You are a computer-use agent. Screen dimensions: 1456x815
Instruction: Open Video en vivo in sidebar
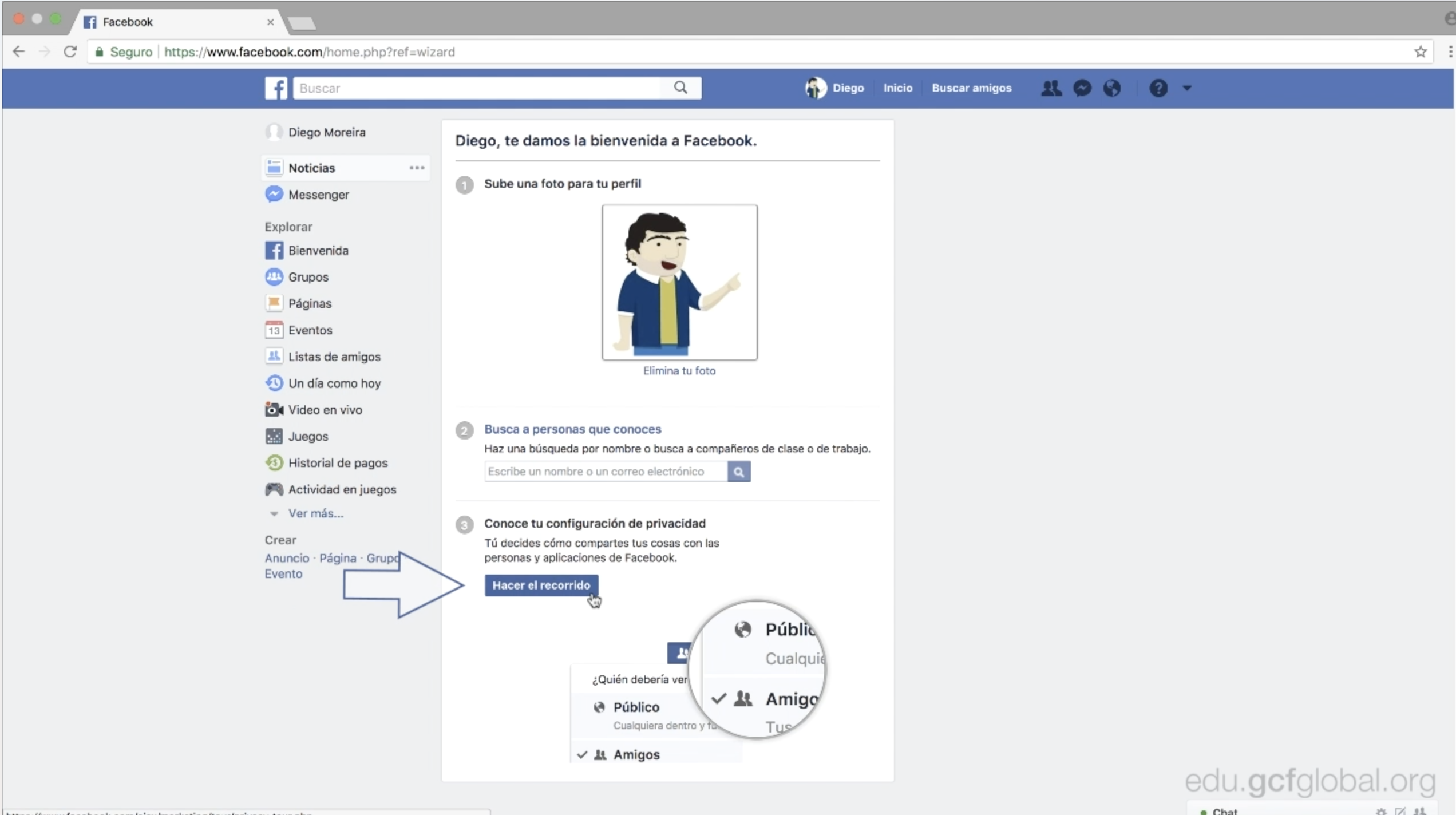click(314, 410)
